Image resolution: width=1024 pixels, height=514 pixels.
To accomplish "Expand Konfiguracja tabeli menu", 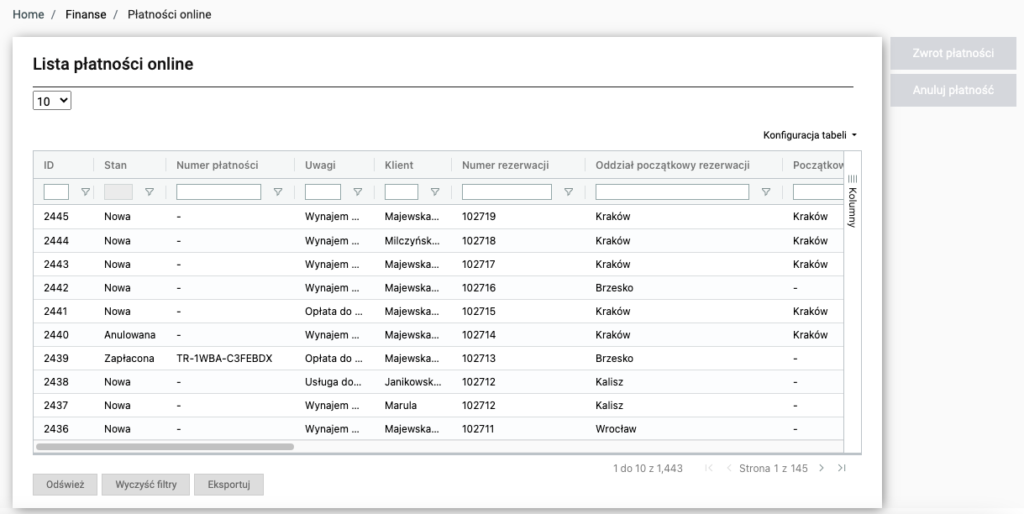I will tap(810, 135).
